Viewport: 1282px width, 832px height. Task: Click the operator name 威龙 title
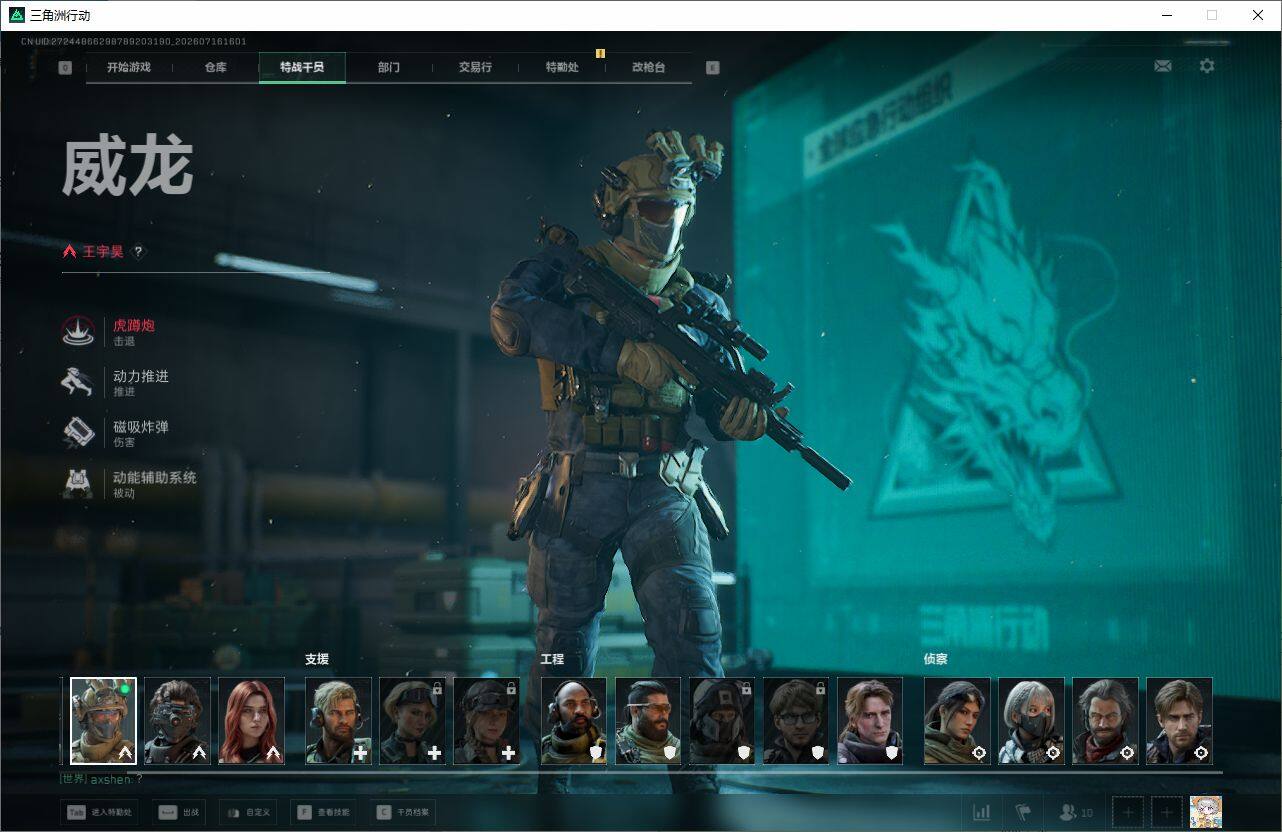[127, 167]
